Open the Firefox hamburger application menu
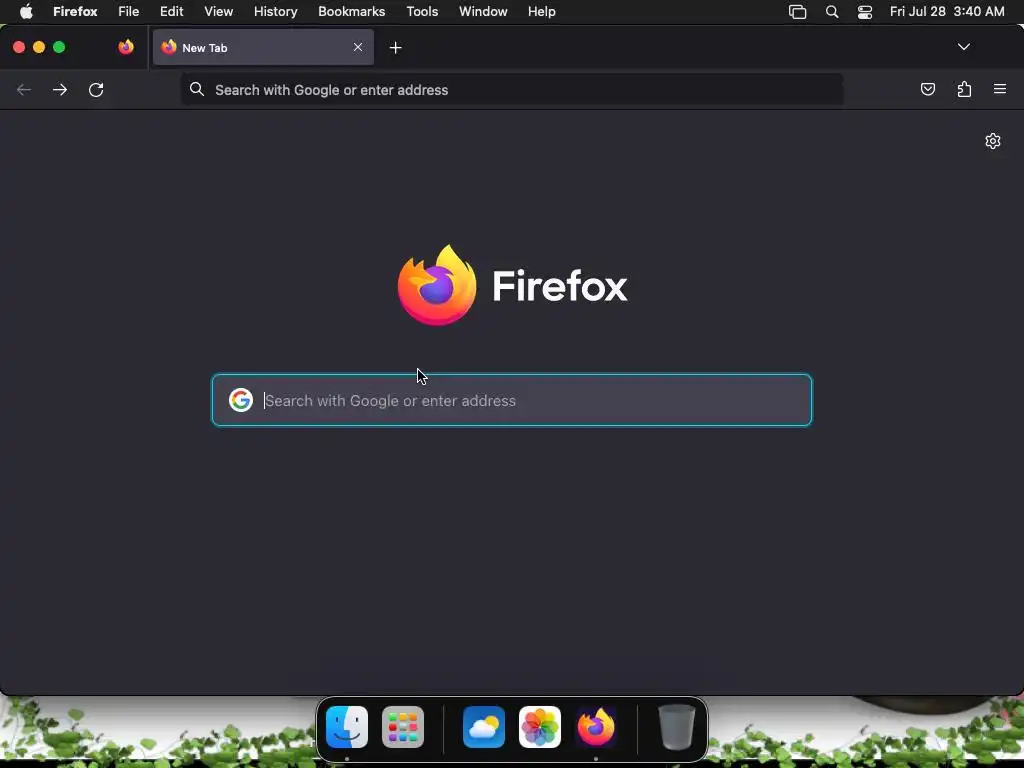Image resolution: width=1024 pixels, height=768 pixels. 1000,89
